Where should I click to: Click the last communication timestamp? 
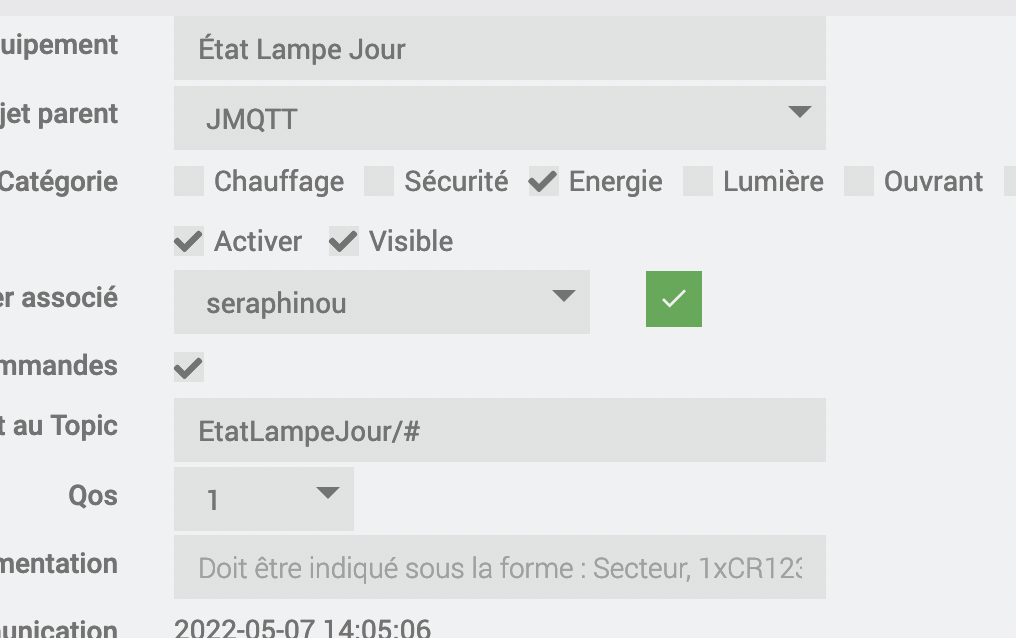click(302, 629)
